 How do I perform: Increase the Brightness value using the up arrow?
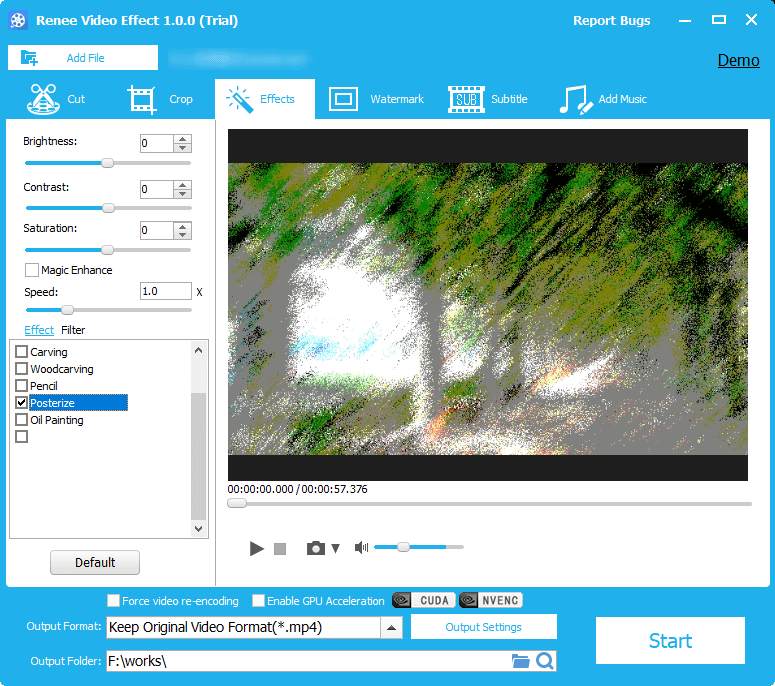tap(182, 139)
